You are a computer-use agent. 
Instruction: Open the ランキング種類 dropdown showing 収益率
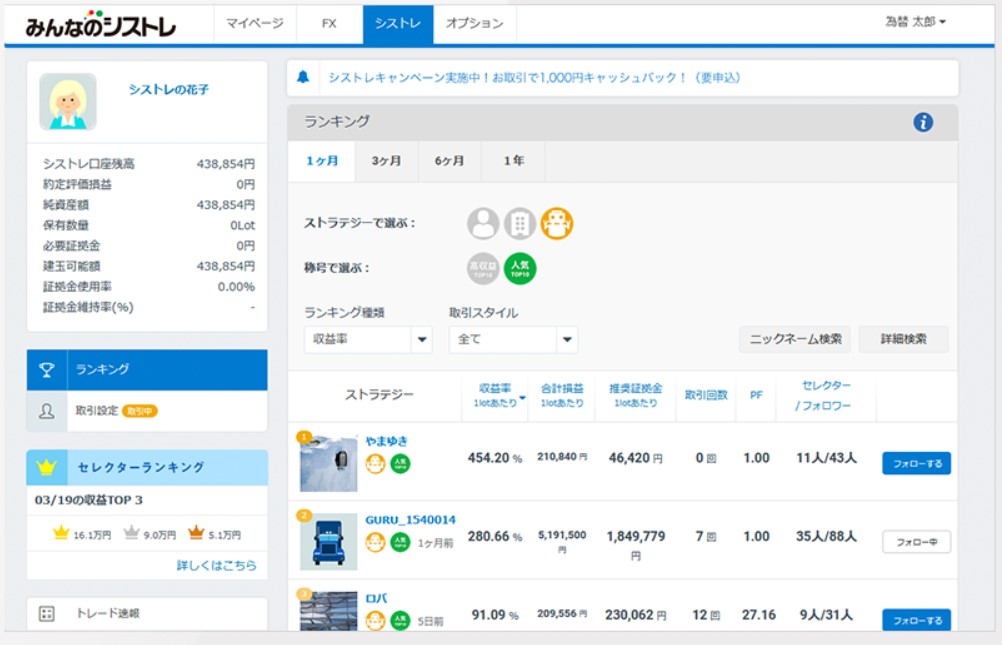click(x=367, y=340)
